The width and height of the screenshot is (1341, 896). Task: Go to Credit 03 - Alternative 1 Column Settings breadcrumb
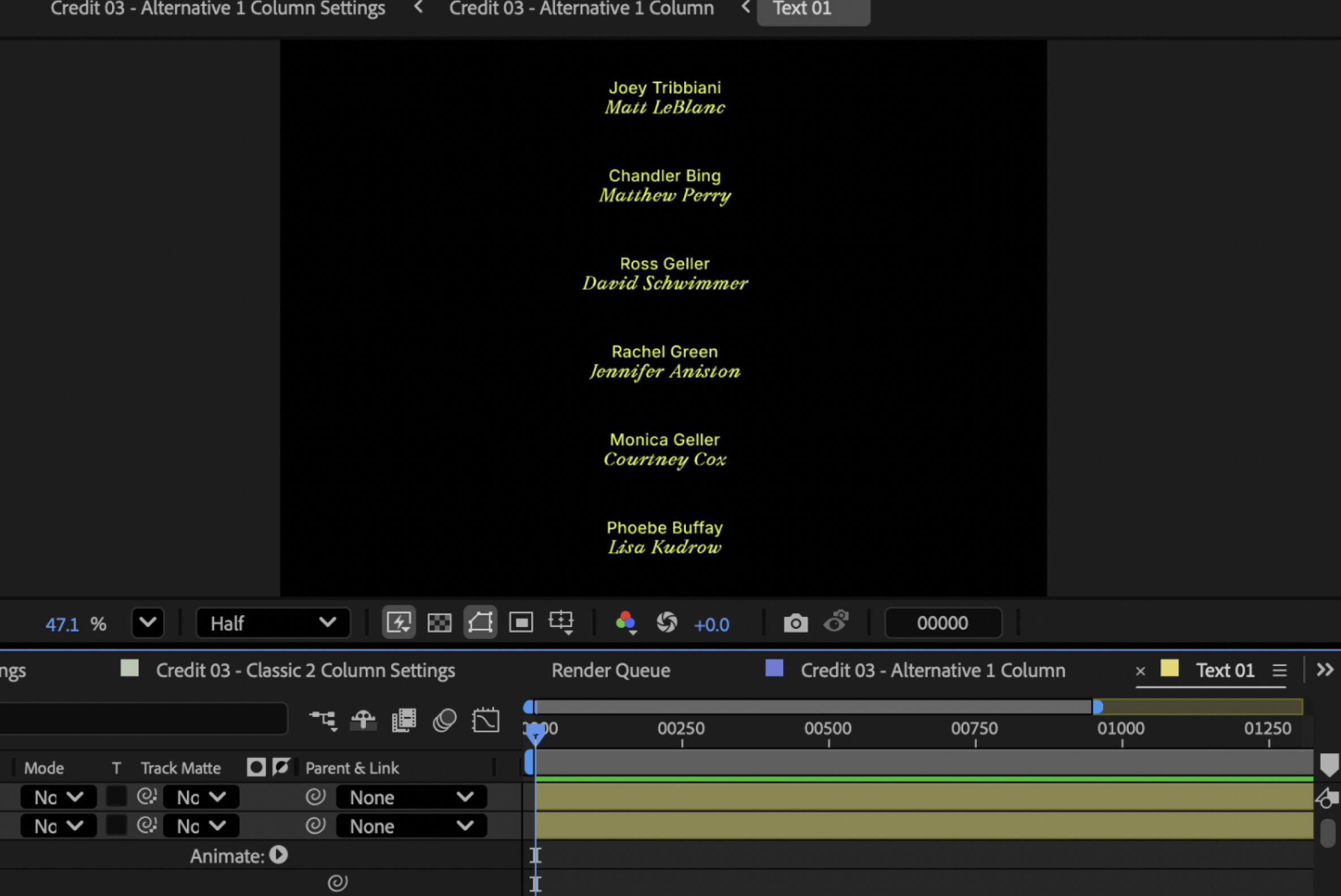[x=217, y=8]
